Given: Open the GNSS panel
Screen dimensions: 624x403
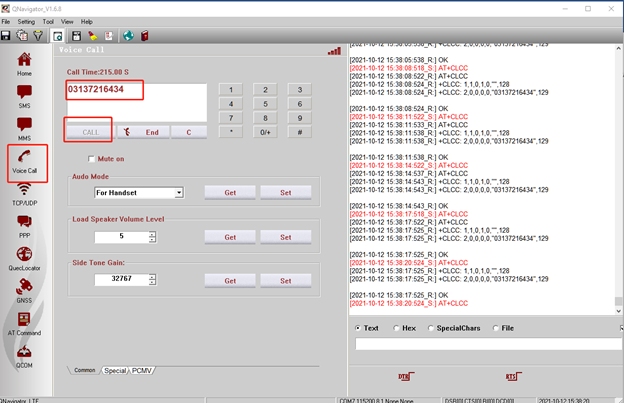Looking at the screenshot, I should point(24,291).
